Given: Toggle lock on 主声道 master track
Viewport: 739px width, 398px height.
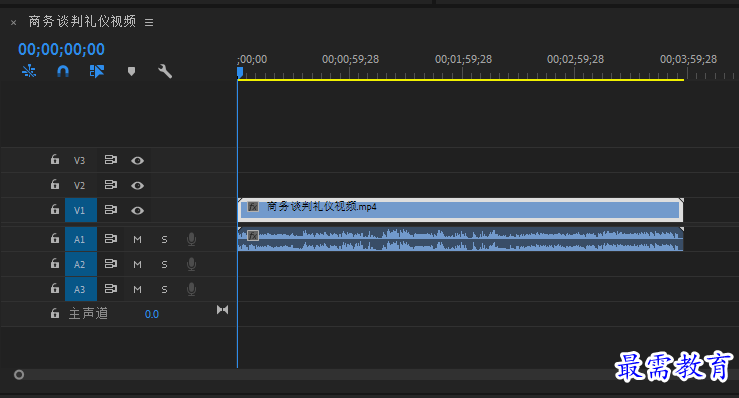Looking at the screenshot, I should (55, 313).
